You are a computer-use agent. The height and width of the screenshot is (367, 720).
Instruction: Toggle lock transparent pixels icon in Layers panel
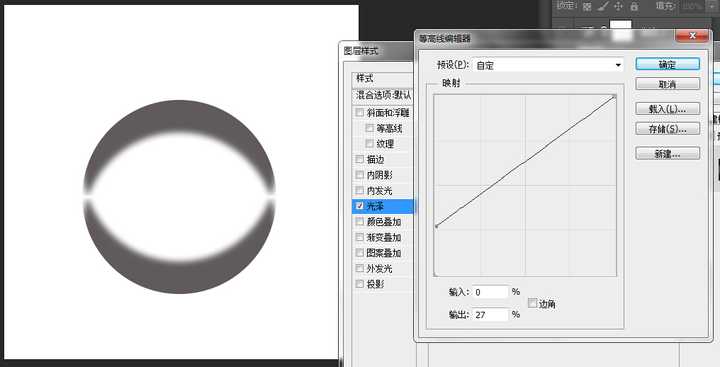pyautogui.click(x=587, y=6)
